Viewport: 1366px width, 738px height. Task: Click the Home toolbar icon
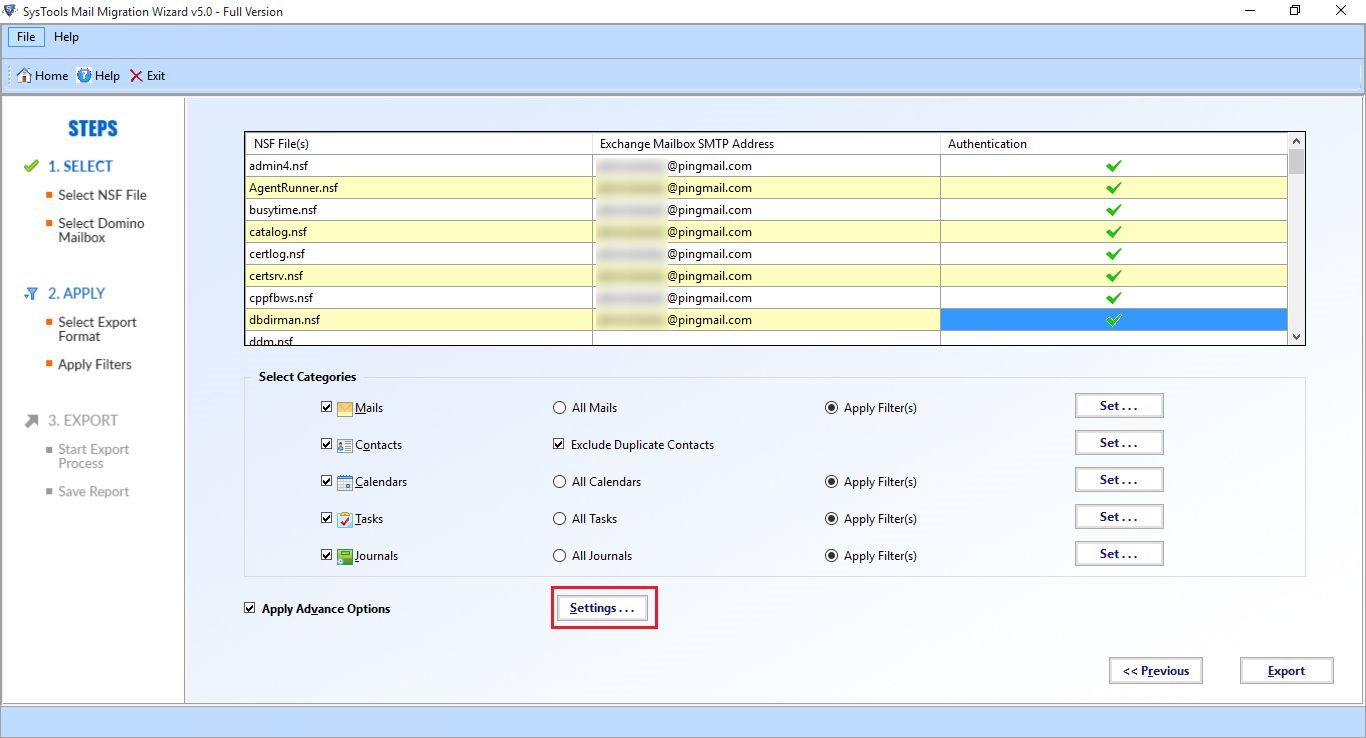coord(25,76)
